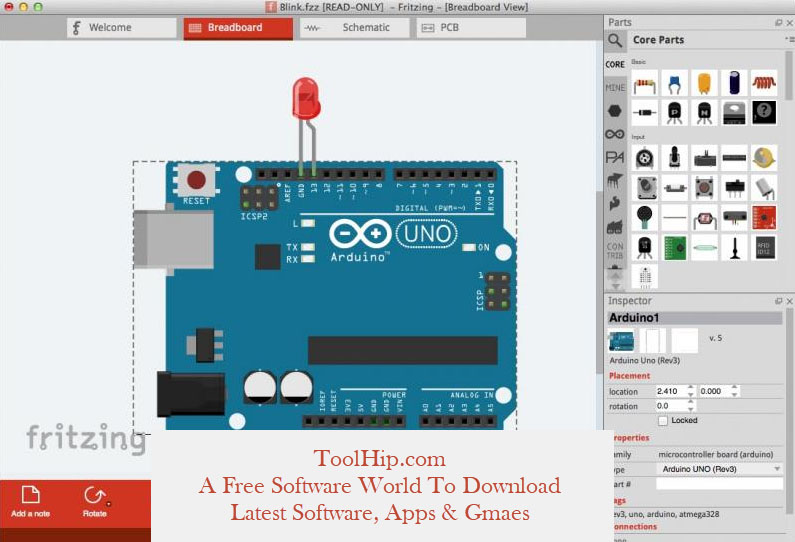Choose the photocell light sensor part

tap(704, 218)
